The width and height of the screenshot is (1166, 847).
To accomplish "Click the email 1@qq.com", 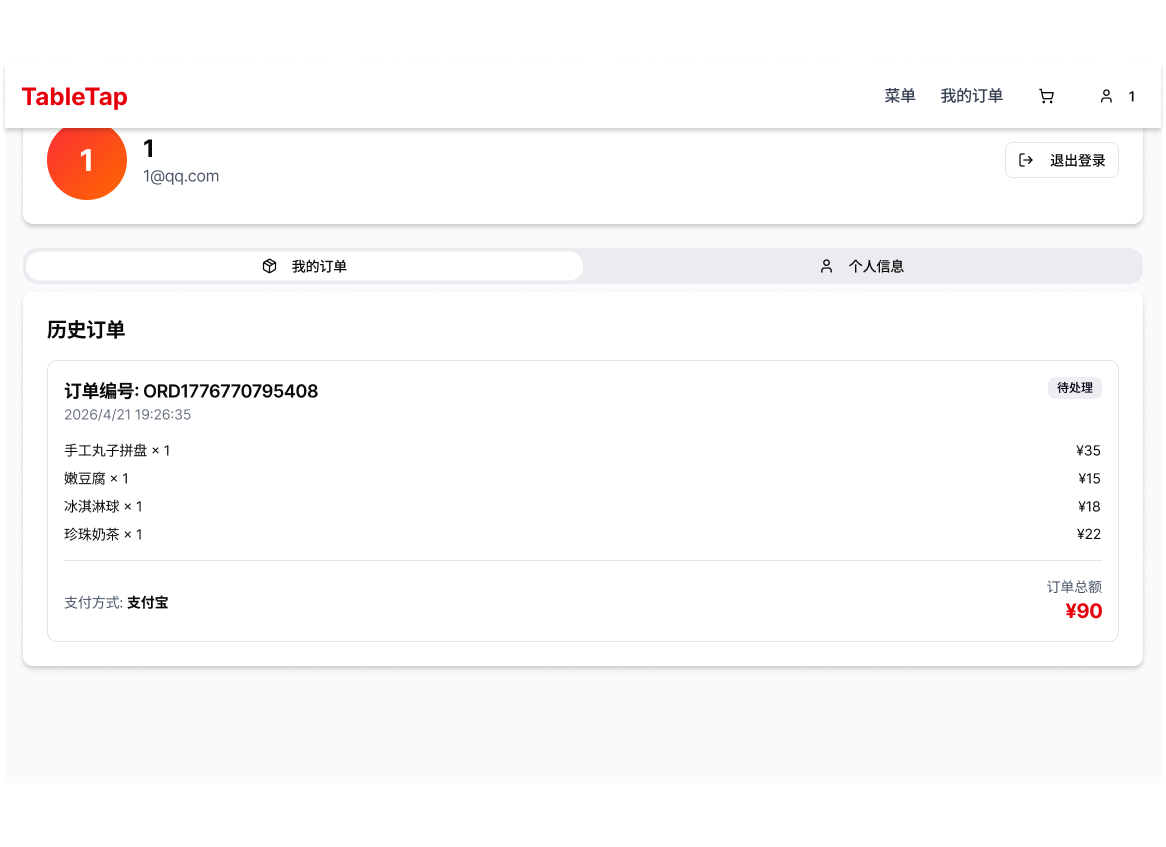I will click(181, 176).
